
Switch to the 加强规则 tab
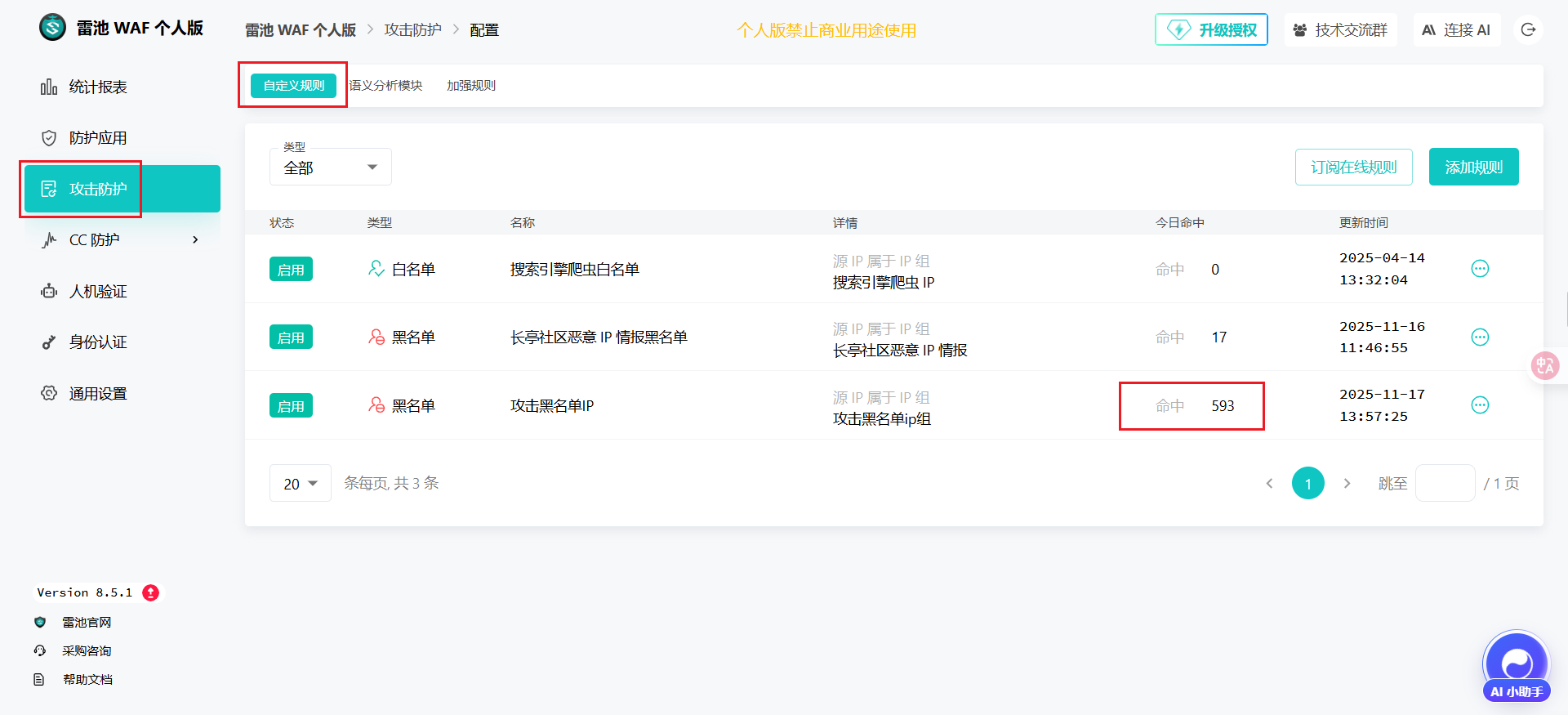(471, 85)
